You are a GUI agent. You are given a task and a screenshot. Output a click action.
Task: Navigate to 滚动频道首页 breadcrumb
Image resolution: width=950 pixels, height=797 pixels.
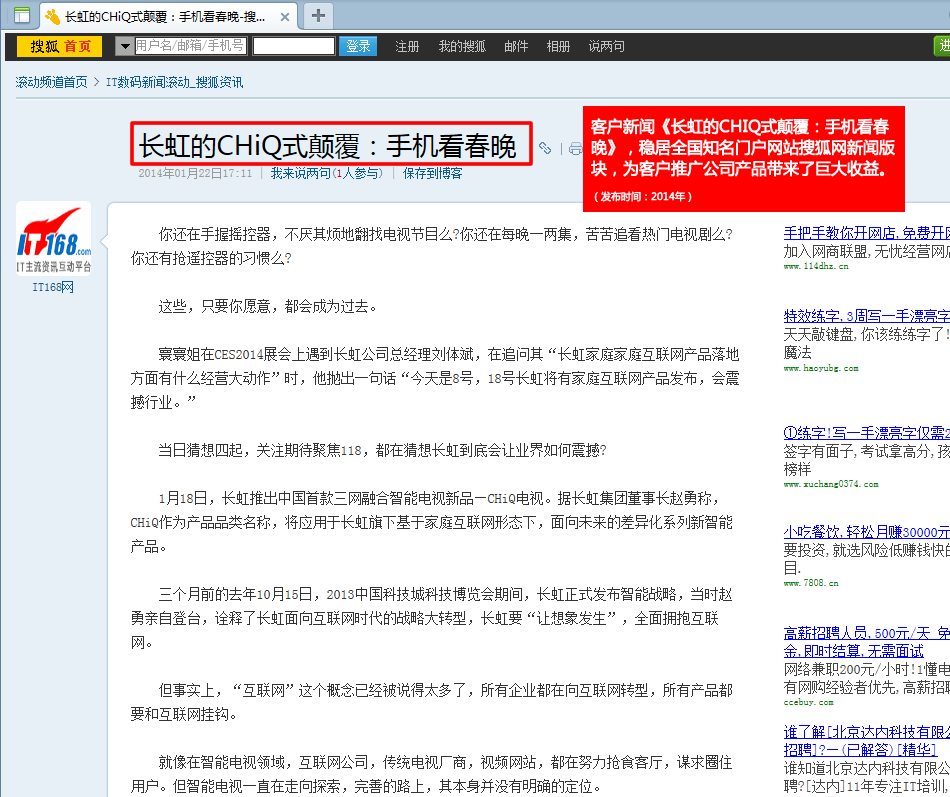coord(51,82)
